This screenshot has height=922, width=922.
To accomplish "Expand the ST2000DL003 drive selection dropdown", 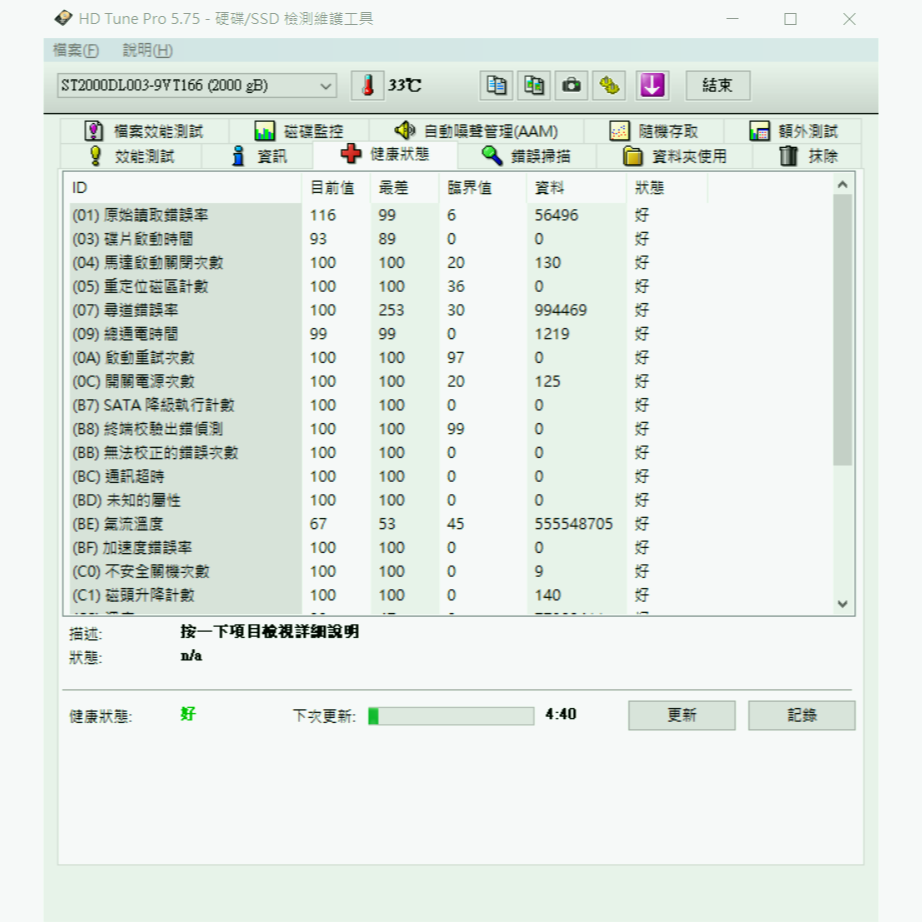I will click(326, 86).
